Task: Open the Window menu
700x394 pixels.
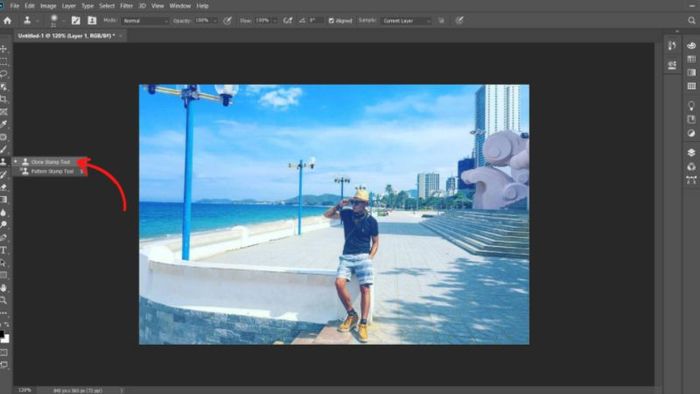Action: (180, 6)
